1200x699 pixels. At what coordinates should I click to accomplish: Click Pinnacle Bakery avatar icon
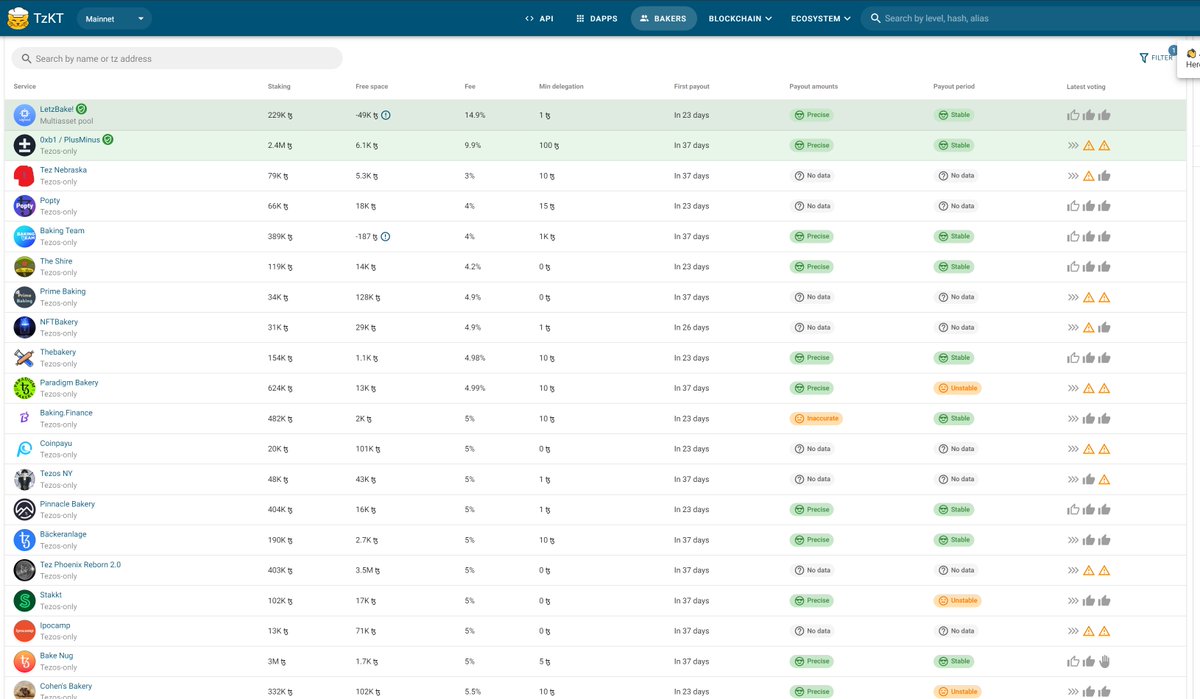(24, 510)
